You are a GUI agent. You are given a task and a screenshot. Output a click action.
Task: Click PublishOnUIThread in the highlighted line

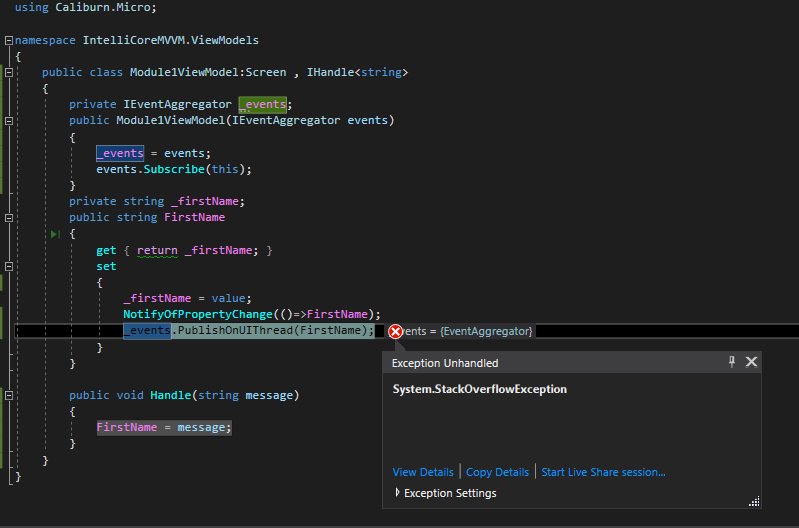pyautogui.click(x=270, y=331)
